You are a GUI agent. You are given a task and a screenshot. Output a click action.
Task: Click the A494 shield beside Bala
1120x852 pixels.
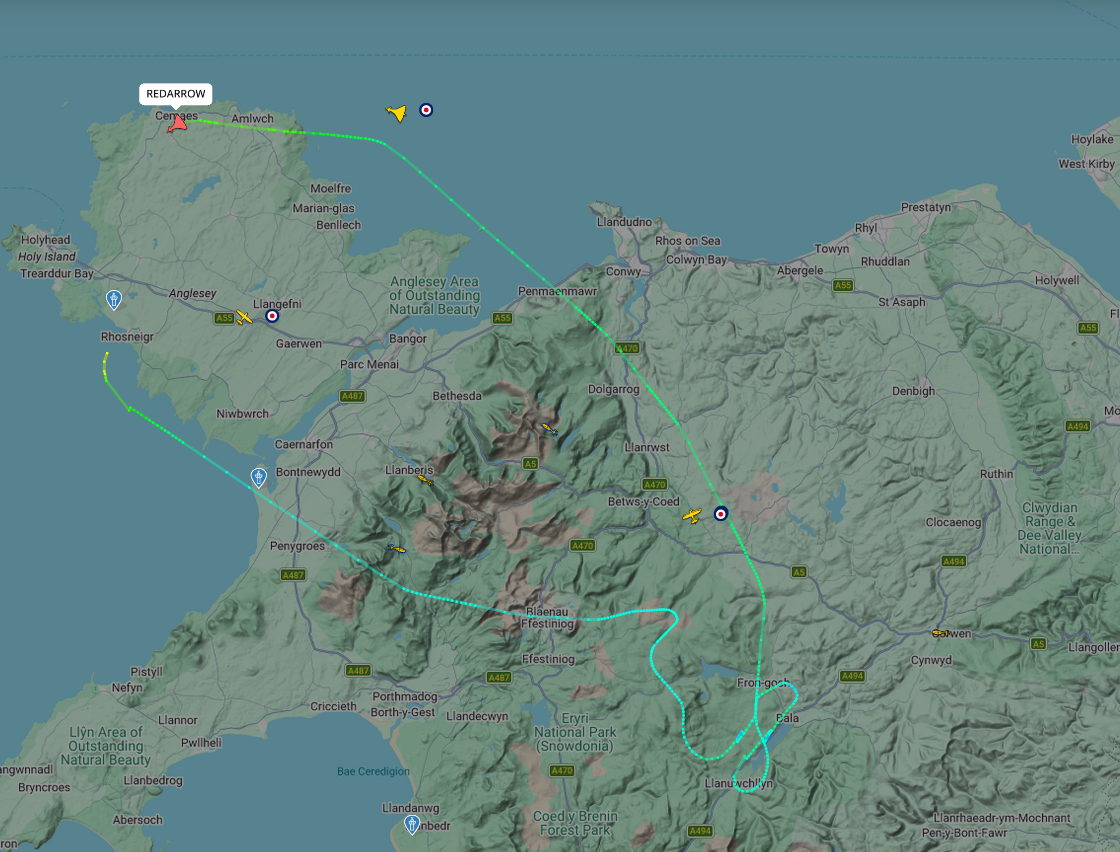(x=852, y=676)
